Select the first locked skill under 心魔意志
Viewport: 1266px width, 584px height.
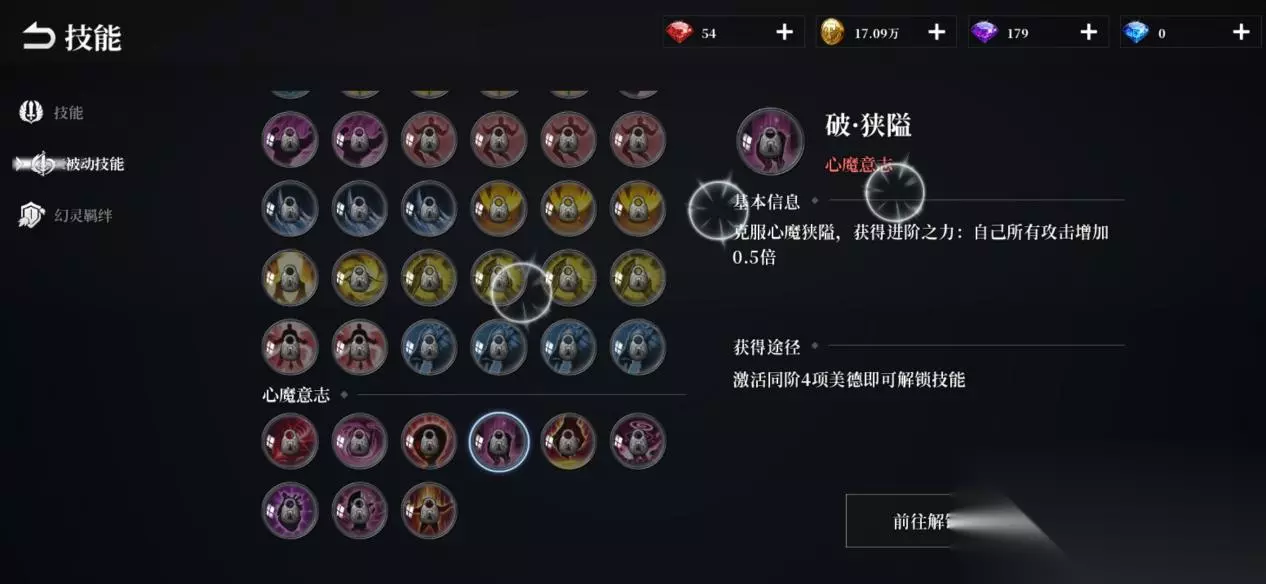click(x=290, y=441)
